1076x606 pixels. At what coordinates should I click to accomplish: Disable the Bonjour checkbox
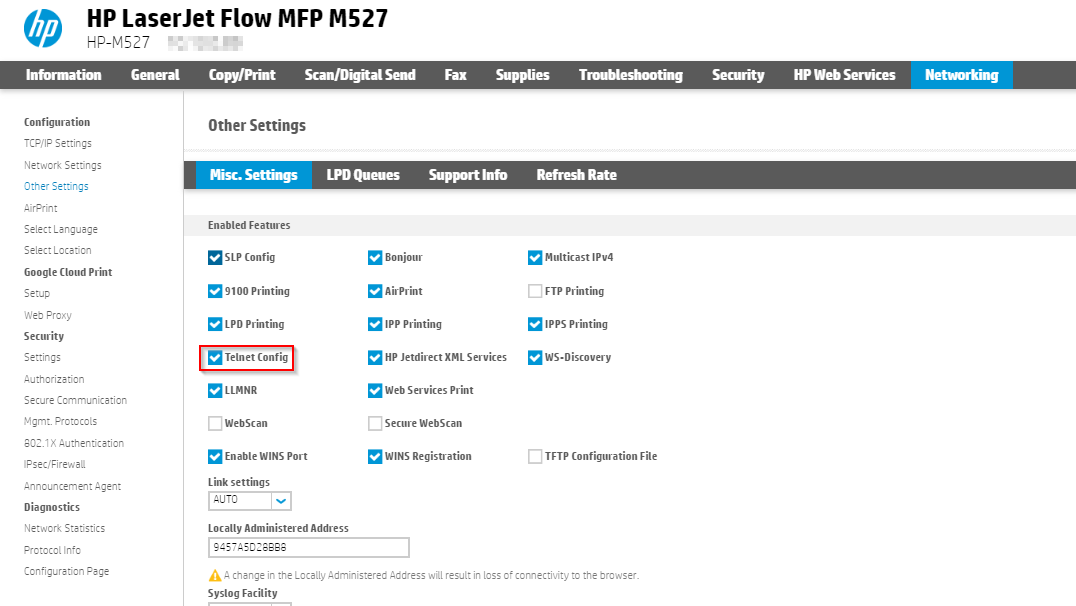click(375, 258)
